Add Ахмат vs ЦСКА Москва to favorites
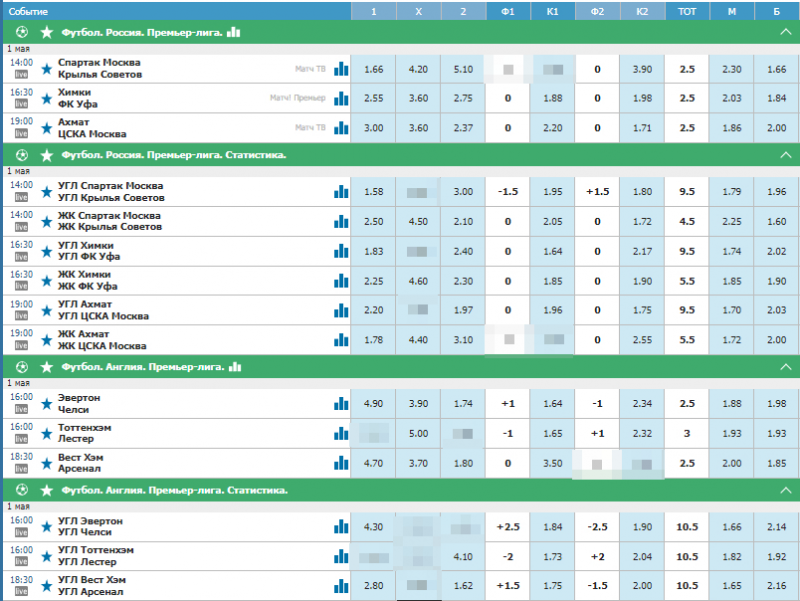Image resolution: width=800 pixels, height=601 pixels. [46, 128]
